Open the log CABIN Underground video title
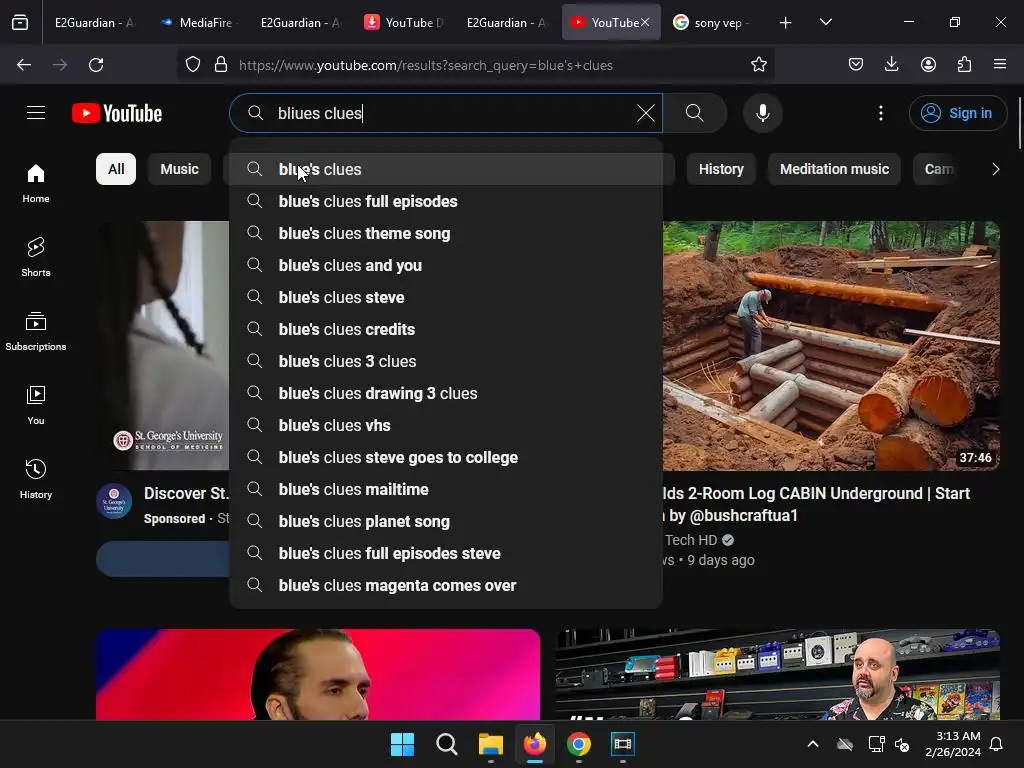1024x768 pixels. click(816, 504)
